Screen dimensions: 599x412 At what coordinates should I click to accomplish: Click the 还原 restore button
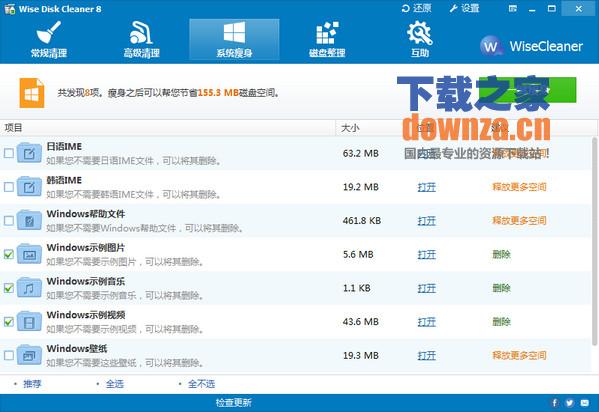[416, 8]
